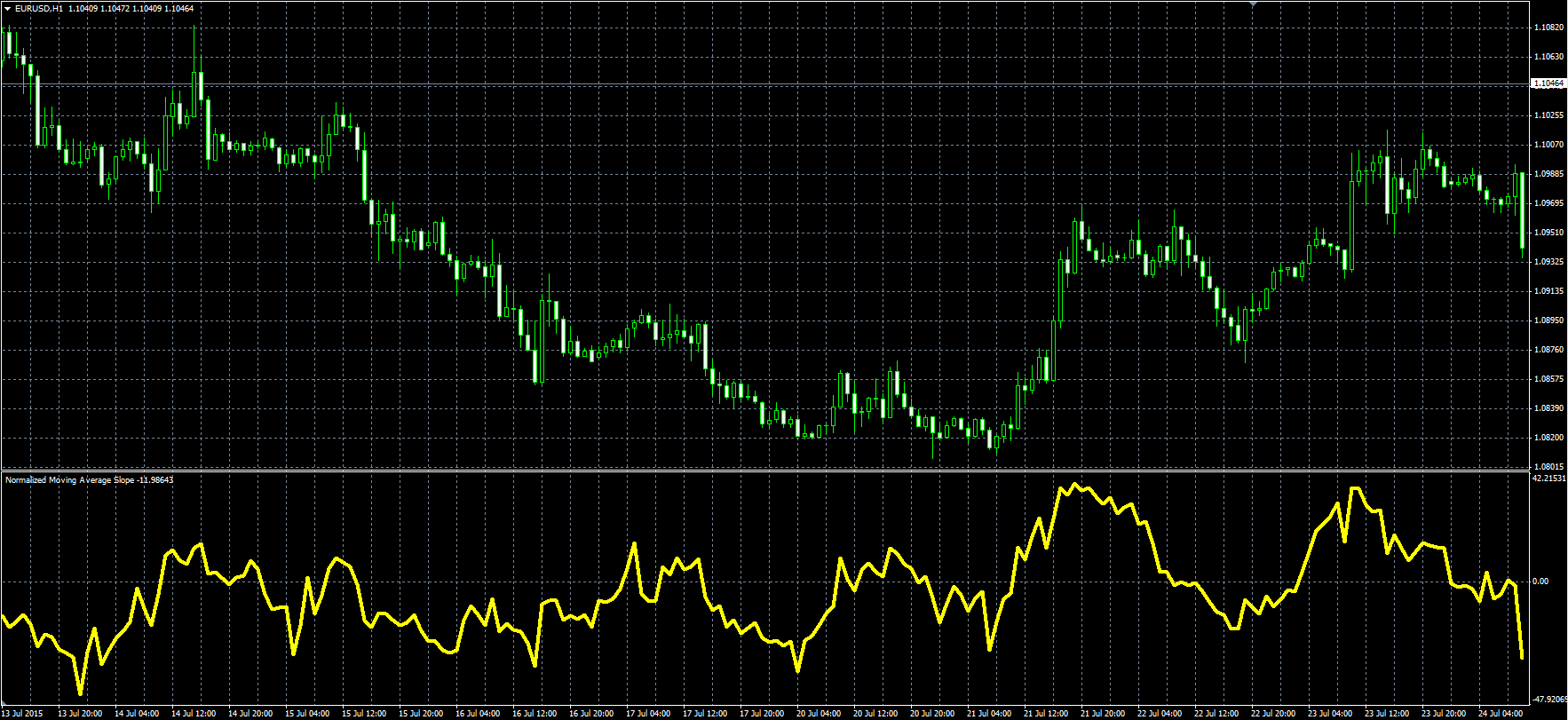
Task: Click the 1.08760 price axis label
Action: click(1549, 350)
